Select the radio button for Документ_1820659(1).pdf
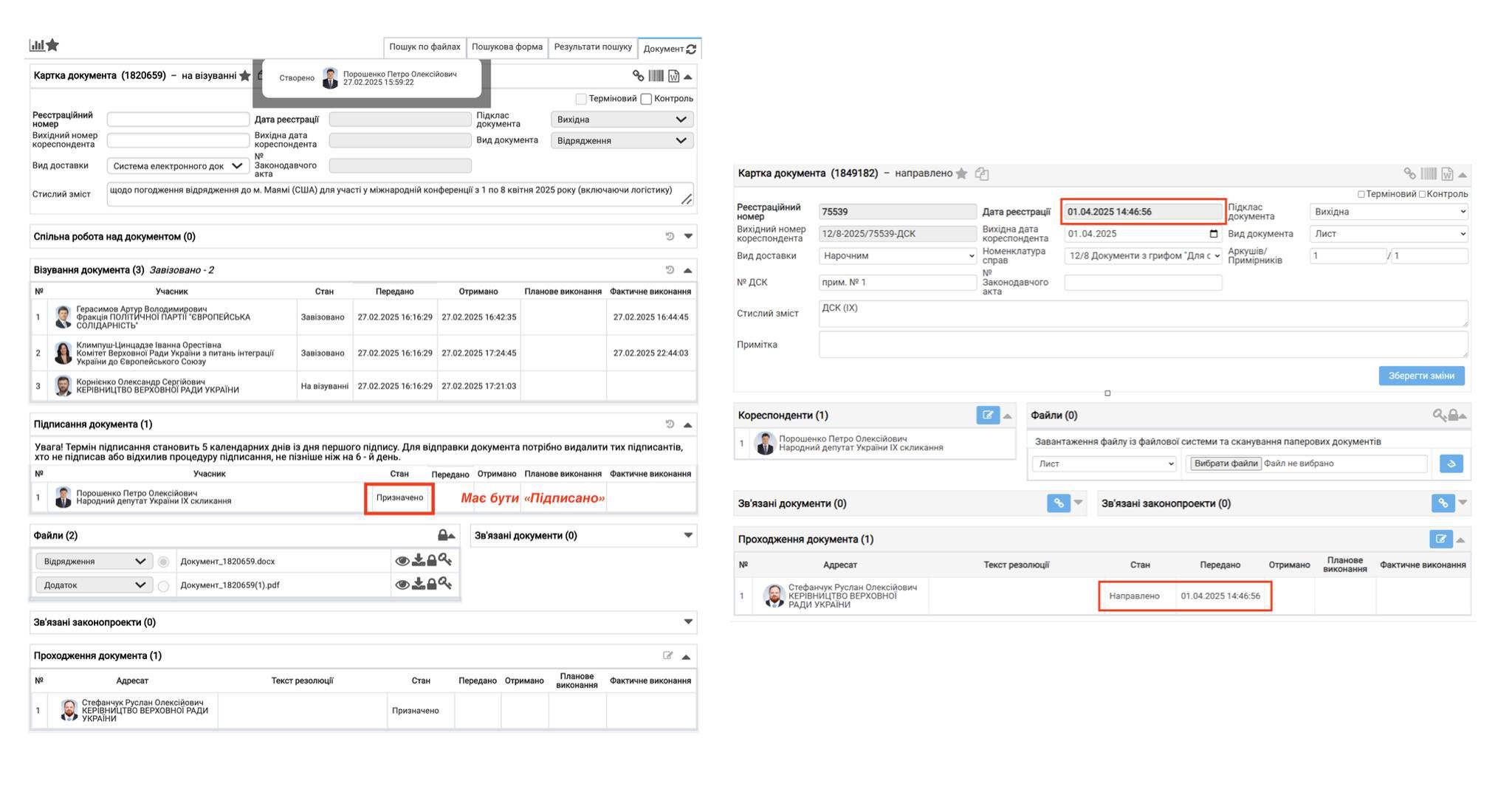 [164, 586]
